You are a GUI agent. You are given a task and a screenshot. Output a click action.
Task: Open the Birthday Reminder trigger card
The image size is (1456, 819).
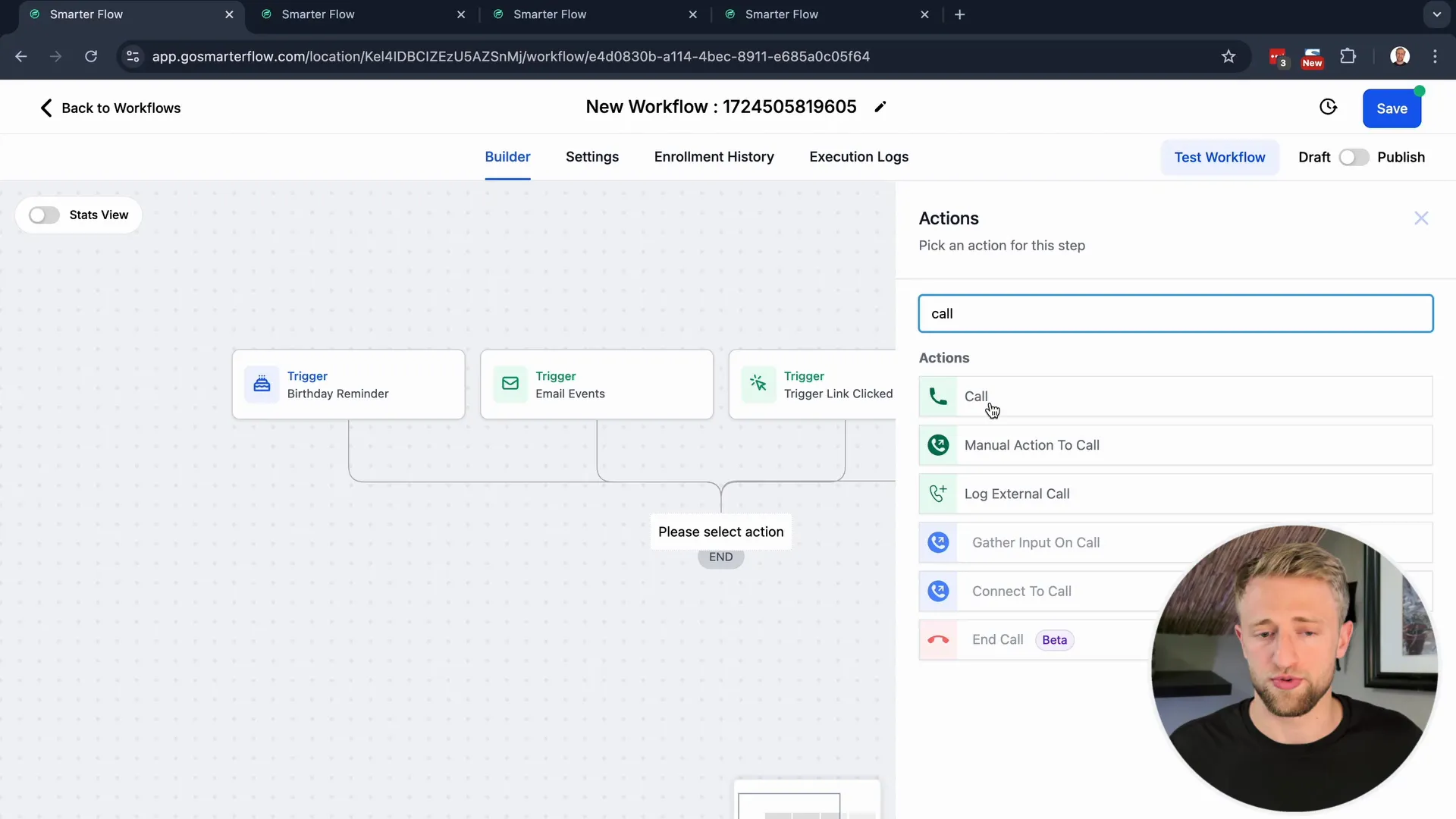[349, 384]
